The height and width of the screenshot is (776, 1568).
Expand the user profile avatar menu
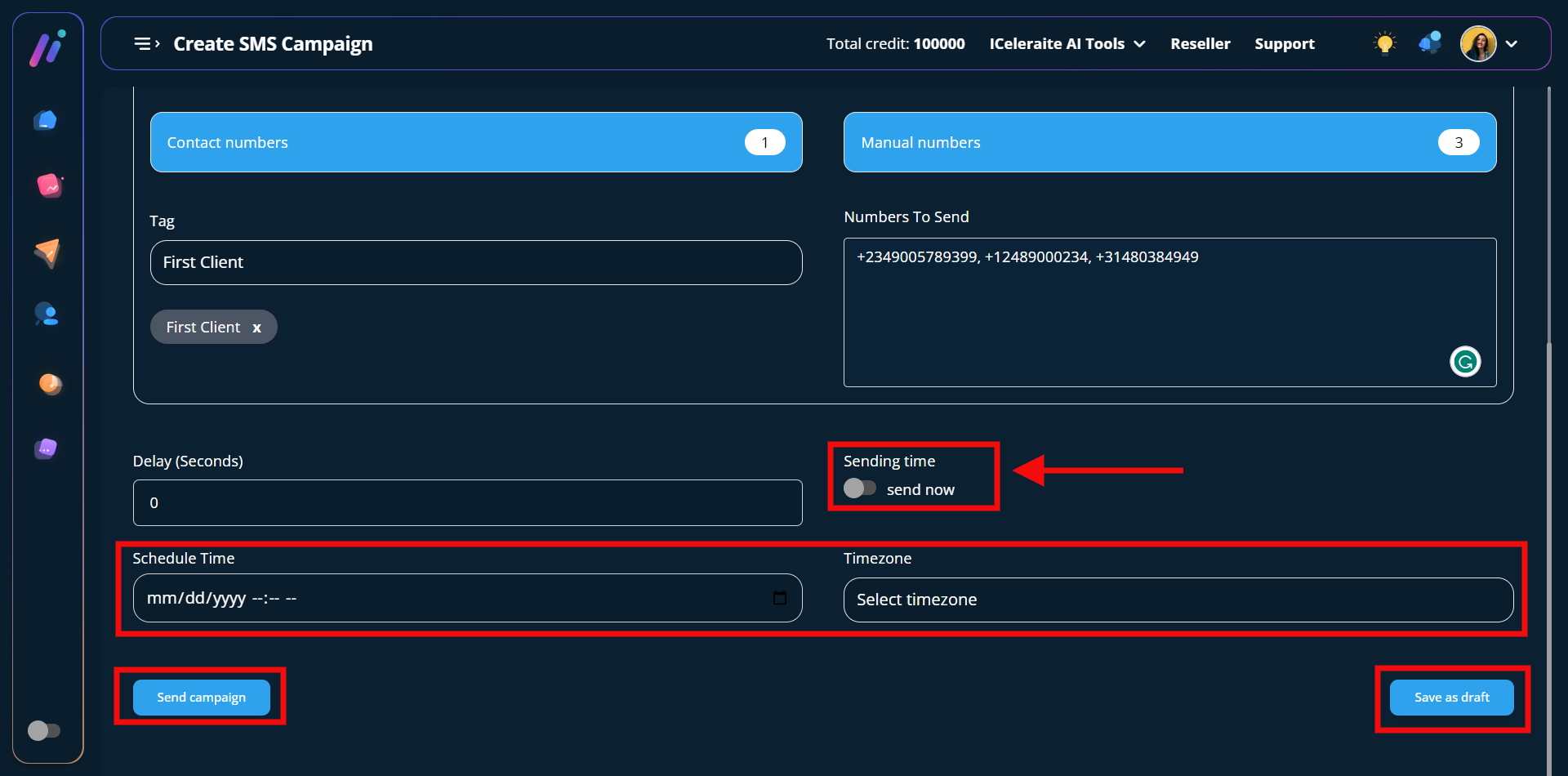(1489, 44)
